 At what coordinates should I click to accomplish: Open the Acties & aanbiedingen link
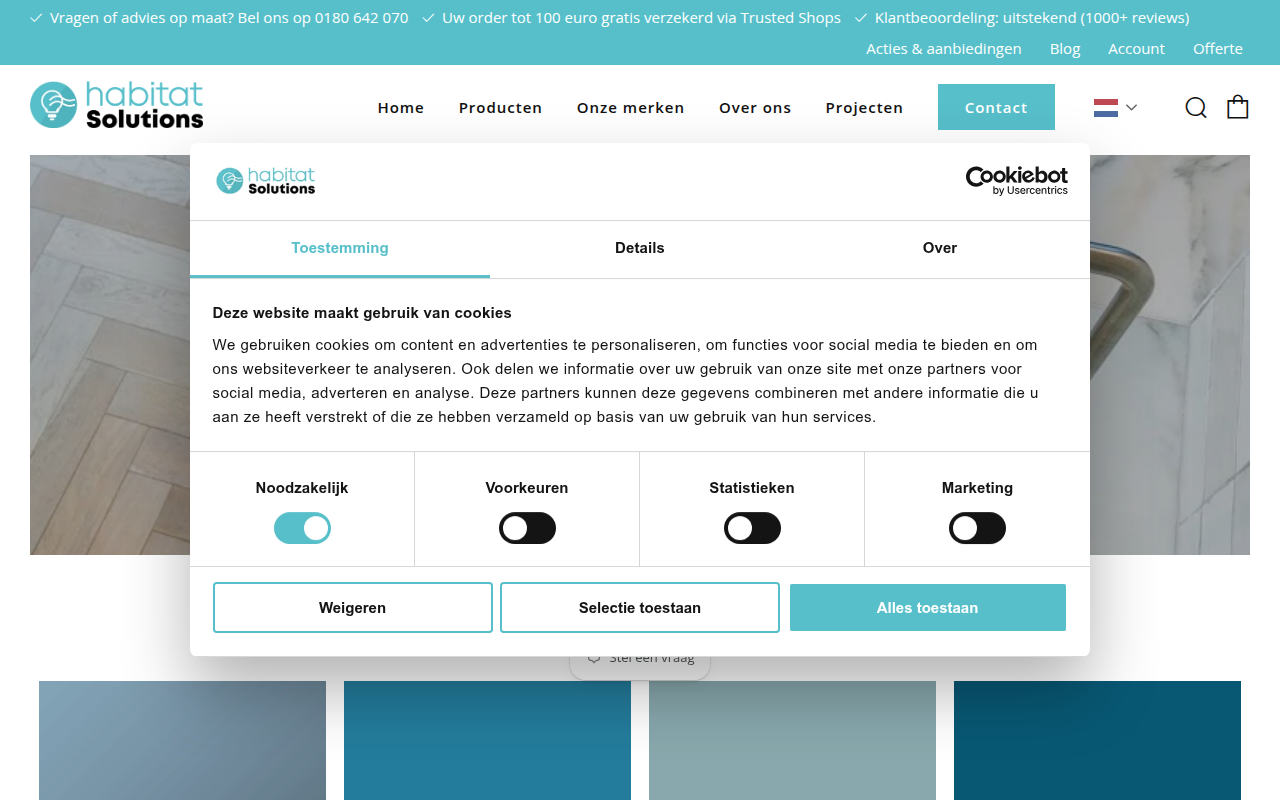[944, 48]
